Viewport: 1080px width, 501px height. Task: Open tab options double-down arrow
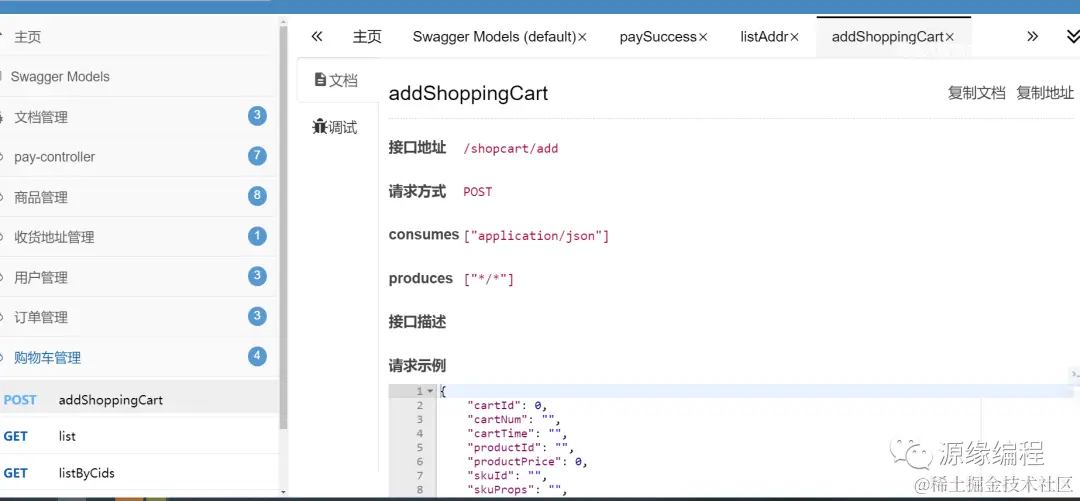click(1073, 36)
